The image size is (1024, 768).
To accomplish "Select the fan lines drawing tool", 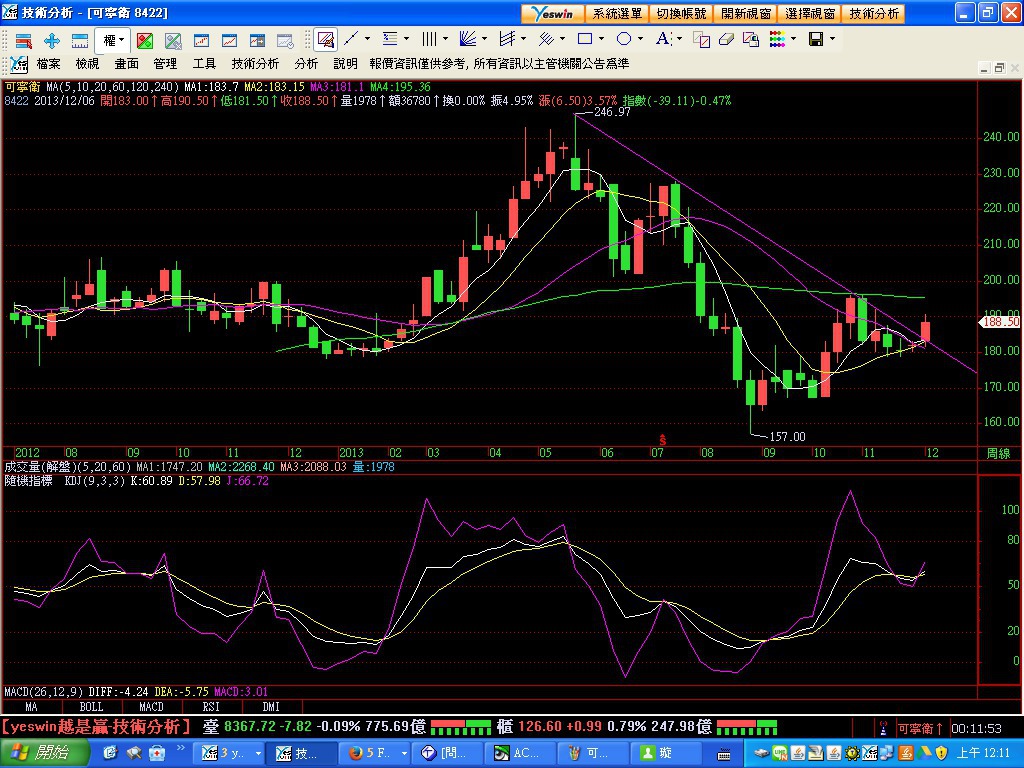I will [468, 39].
